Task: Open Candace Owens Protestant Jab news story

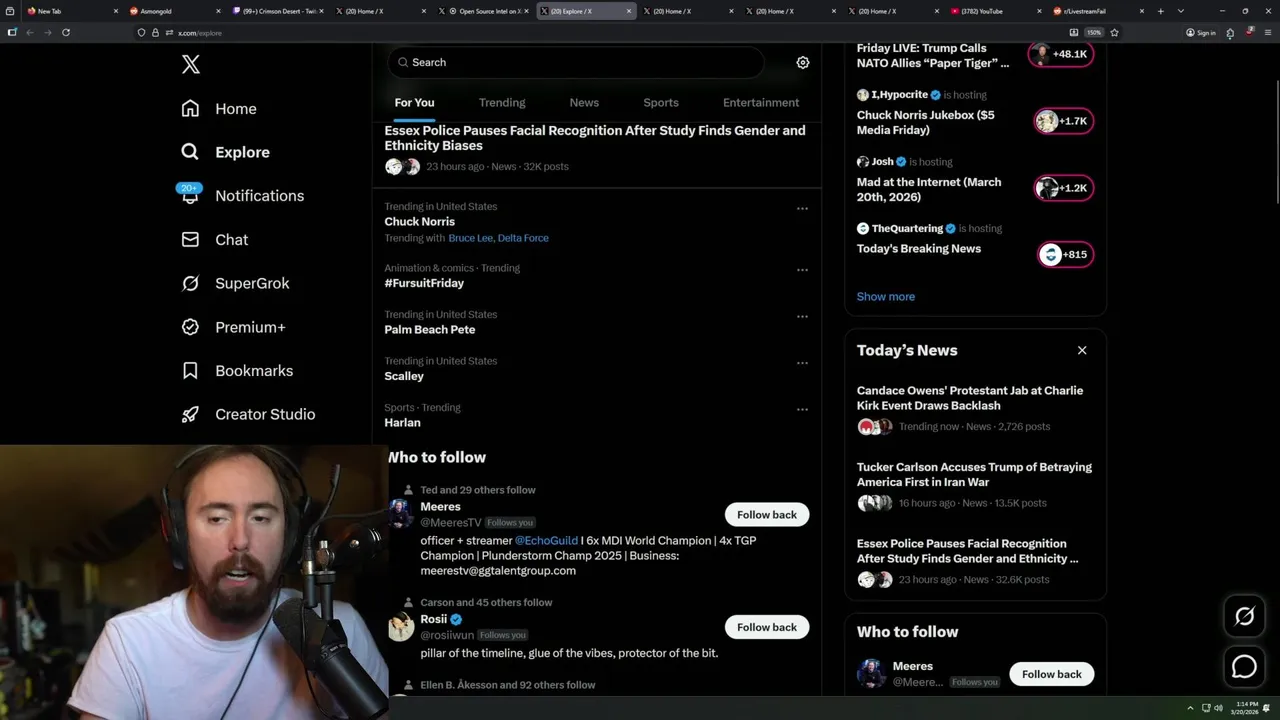Action: pyautogui.click(x=970, y=398)
